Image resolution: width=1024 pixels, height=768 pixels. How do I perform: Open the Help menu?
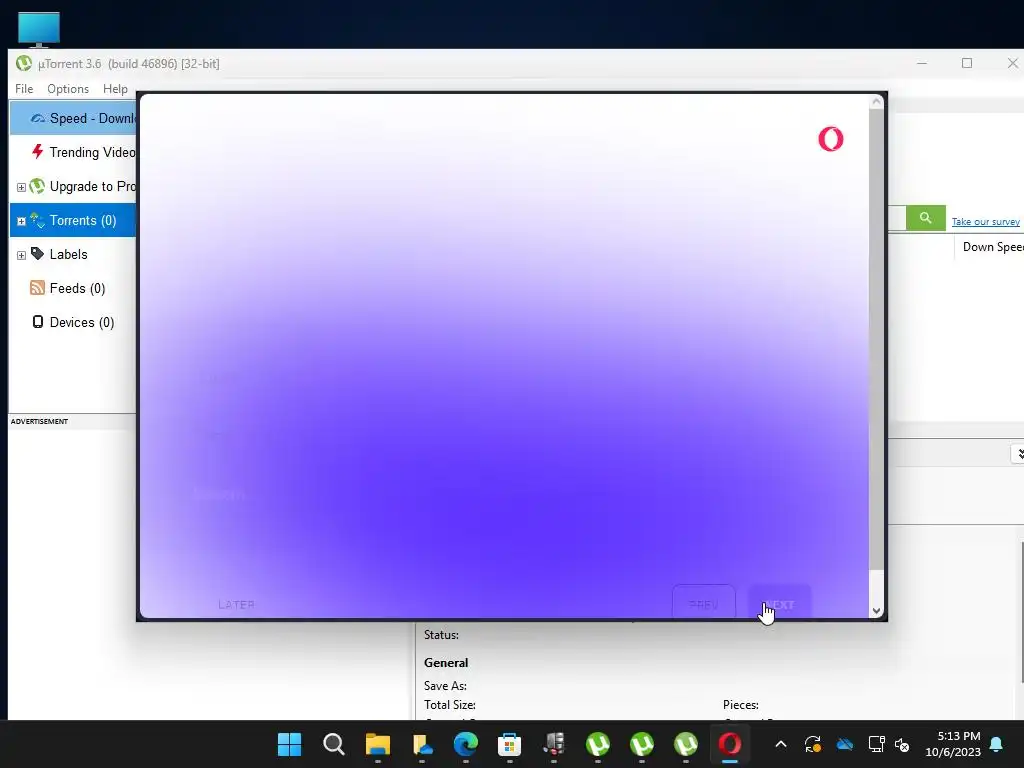[x=115, y=89]
